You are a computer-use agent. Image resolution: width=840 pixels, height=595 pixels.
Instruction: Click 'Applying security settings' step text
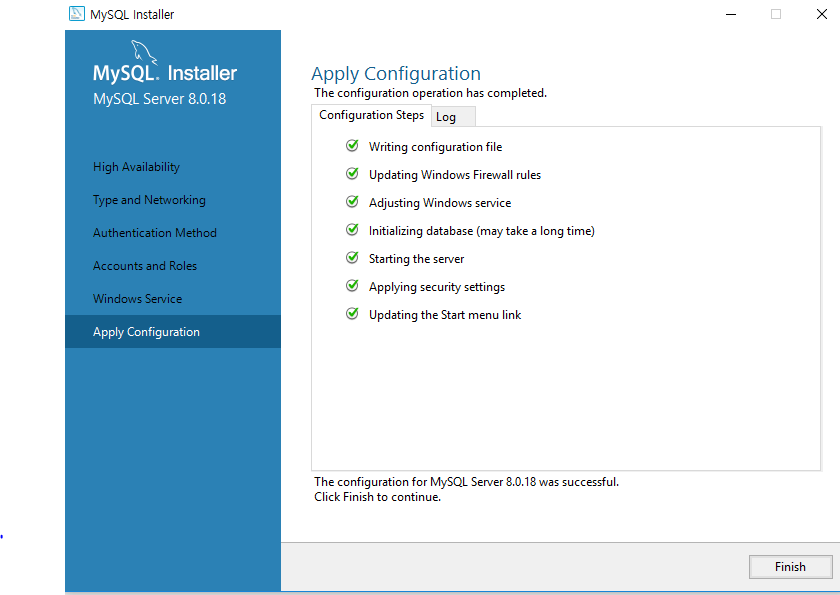point(437,287)
